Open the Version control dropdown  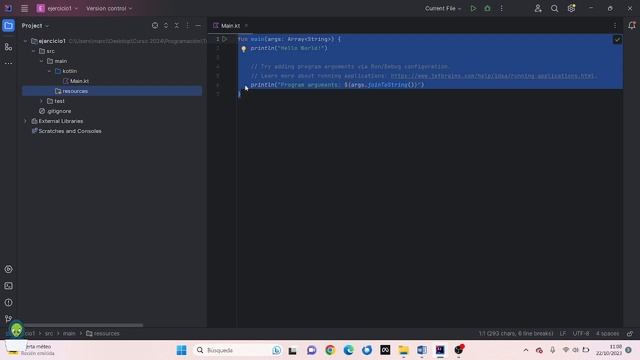tap(109, 8)
